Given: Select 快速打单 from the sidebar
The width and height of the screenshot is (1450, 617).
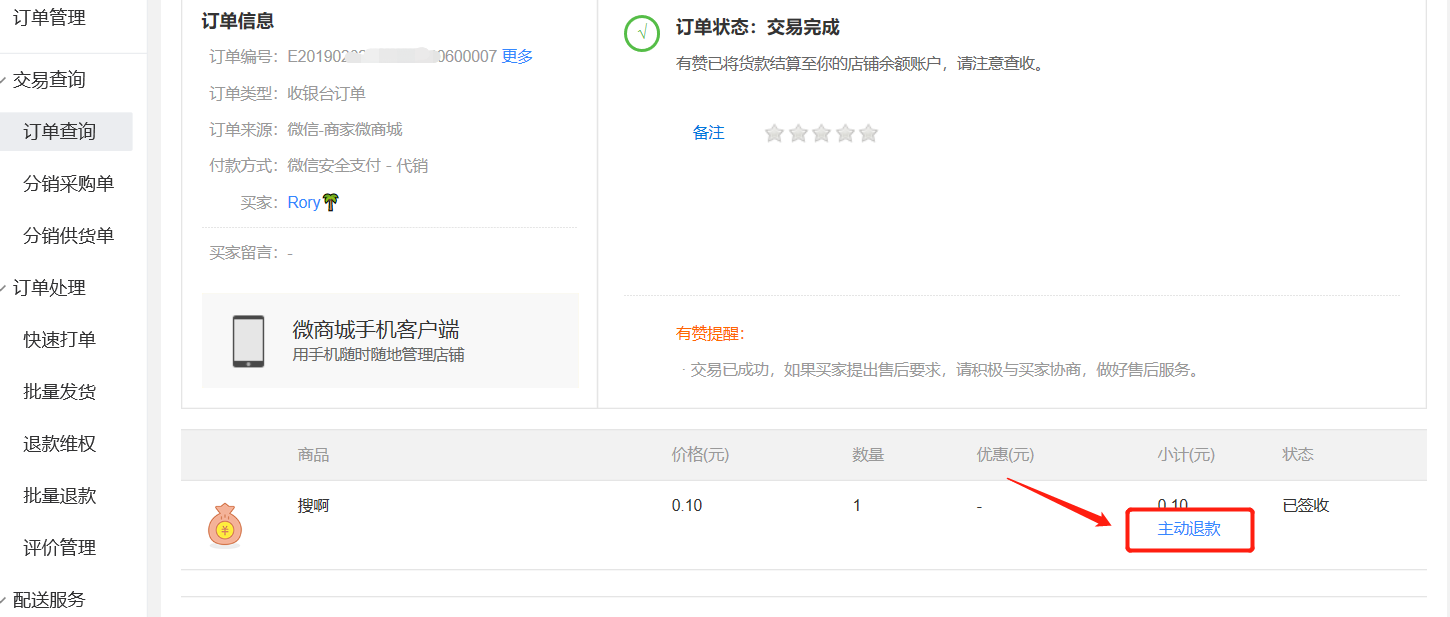Looking at the screenshot, I should pyautogui.click(x=60, y=340).
